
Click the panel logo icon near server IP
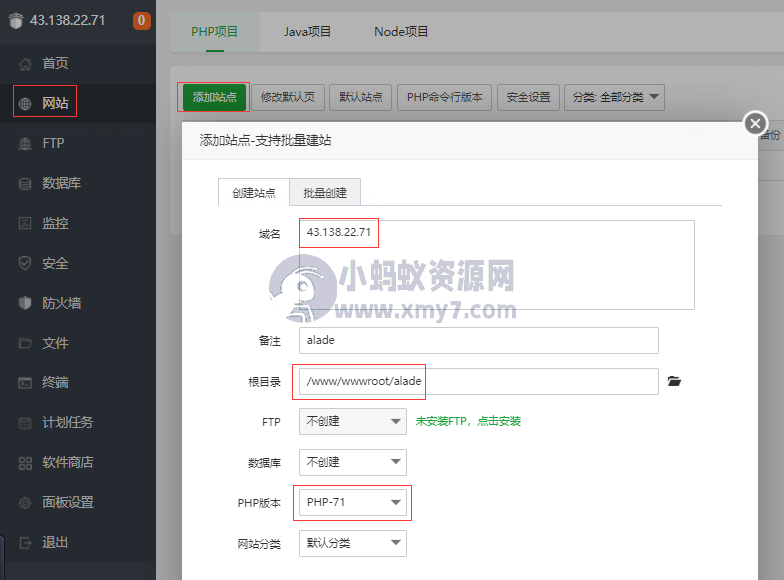pos(16,20)
